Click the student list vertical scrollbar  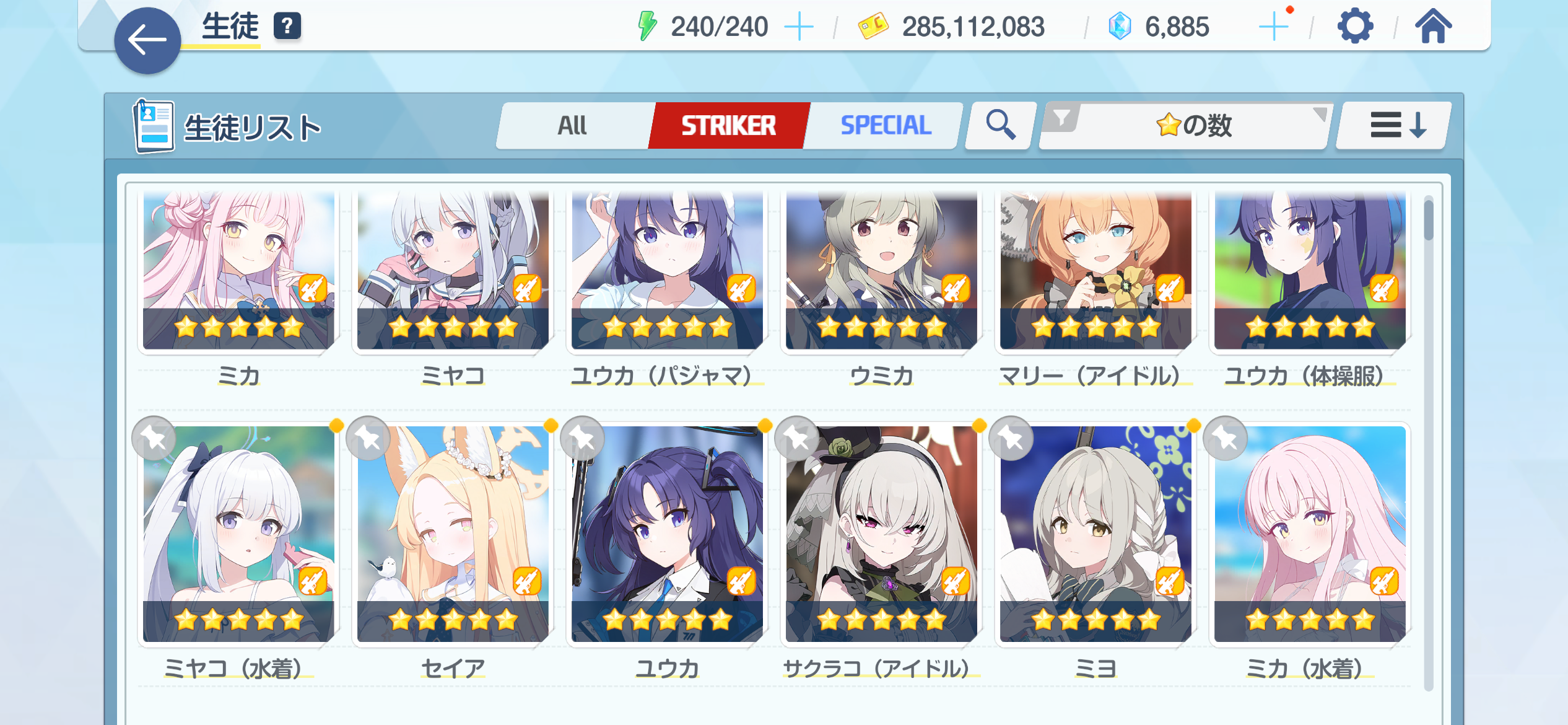(x=1428, y=442)
